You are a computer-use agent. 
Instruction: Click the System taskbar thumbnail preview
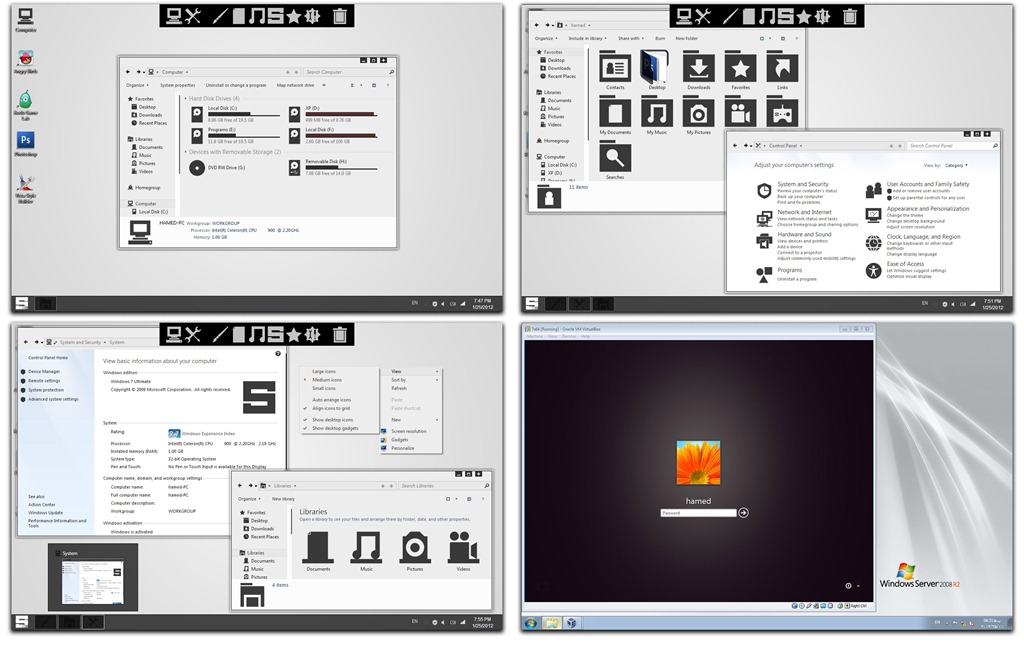click(x=92, y=577)
